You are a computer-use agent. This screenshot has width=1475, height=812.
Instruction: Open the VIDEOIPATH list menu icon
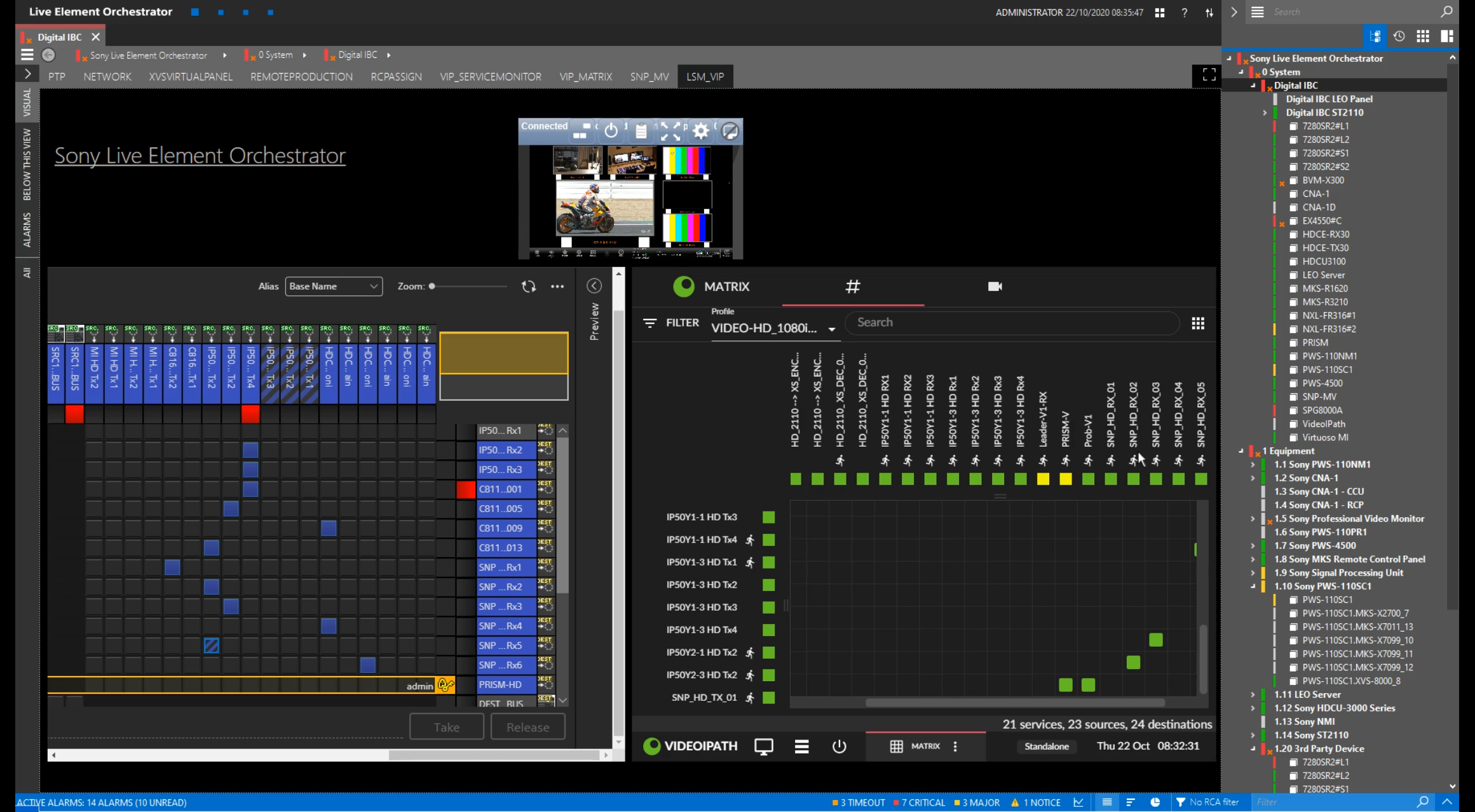802,747
